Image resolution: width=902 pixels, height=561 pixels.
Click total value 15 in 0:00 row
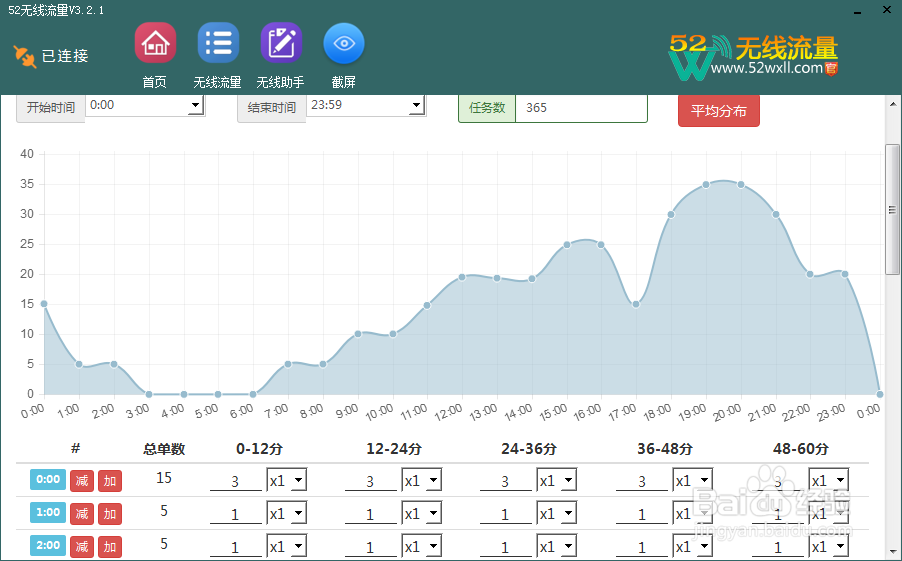tap(164, 478)
